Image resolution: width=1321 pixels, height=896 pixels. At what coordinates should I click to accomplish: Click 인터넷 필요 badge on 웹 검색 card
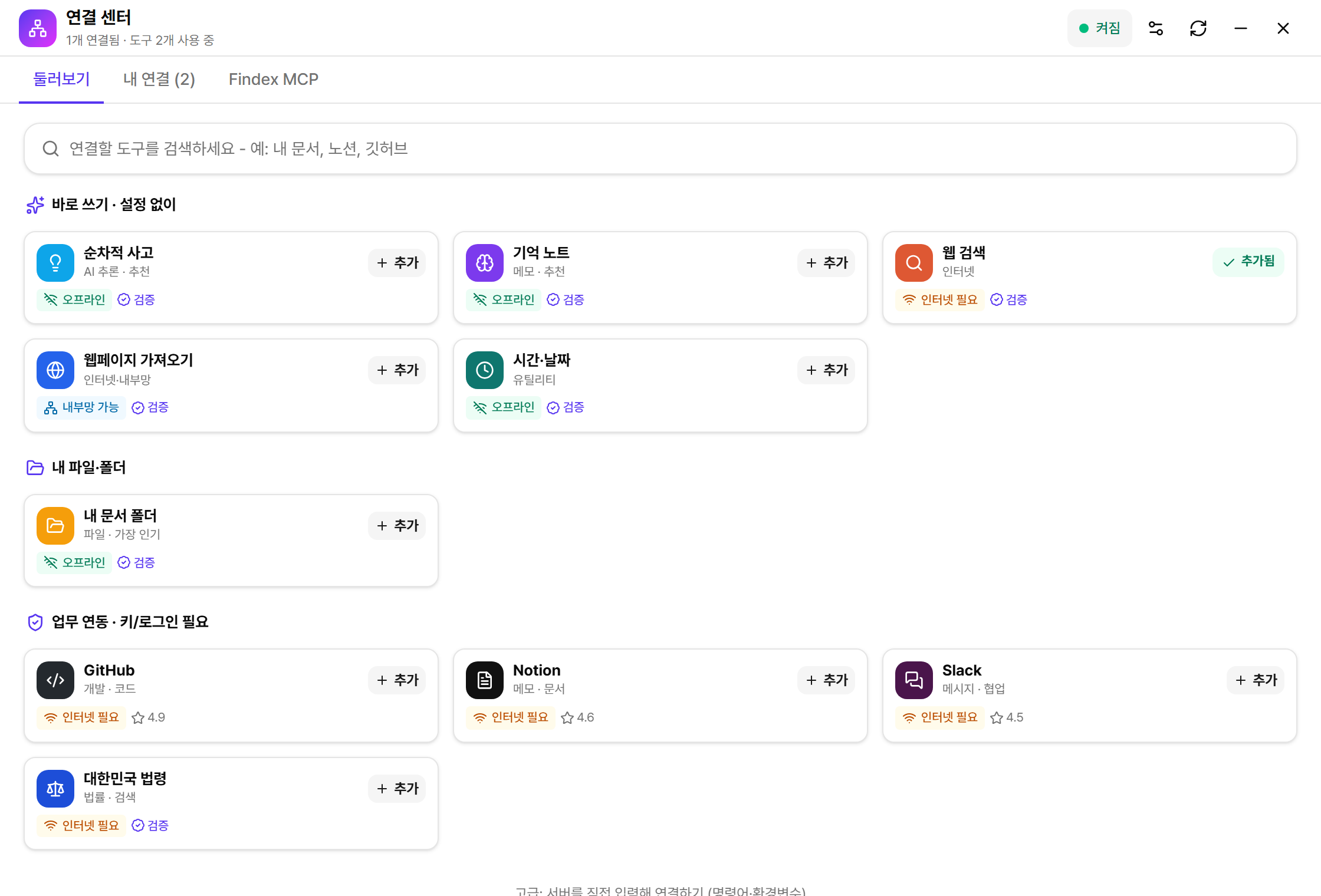point(940,300)
